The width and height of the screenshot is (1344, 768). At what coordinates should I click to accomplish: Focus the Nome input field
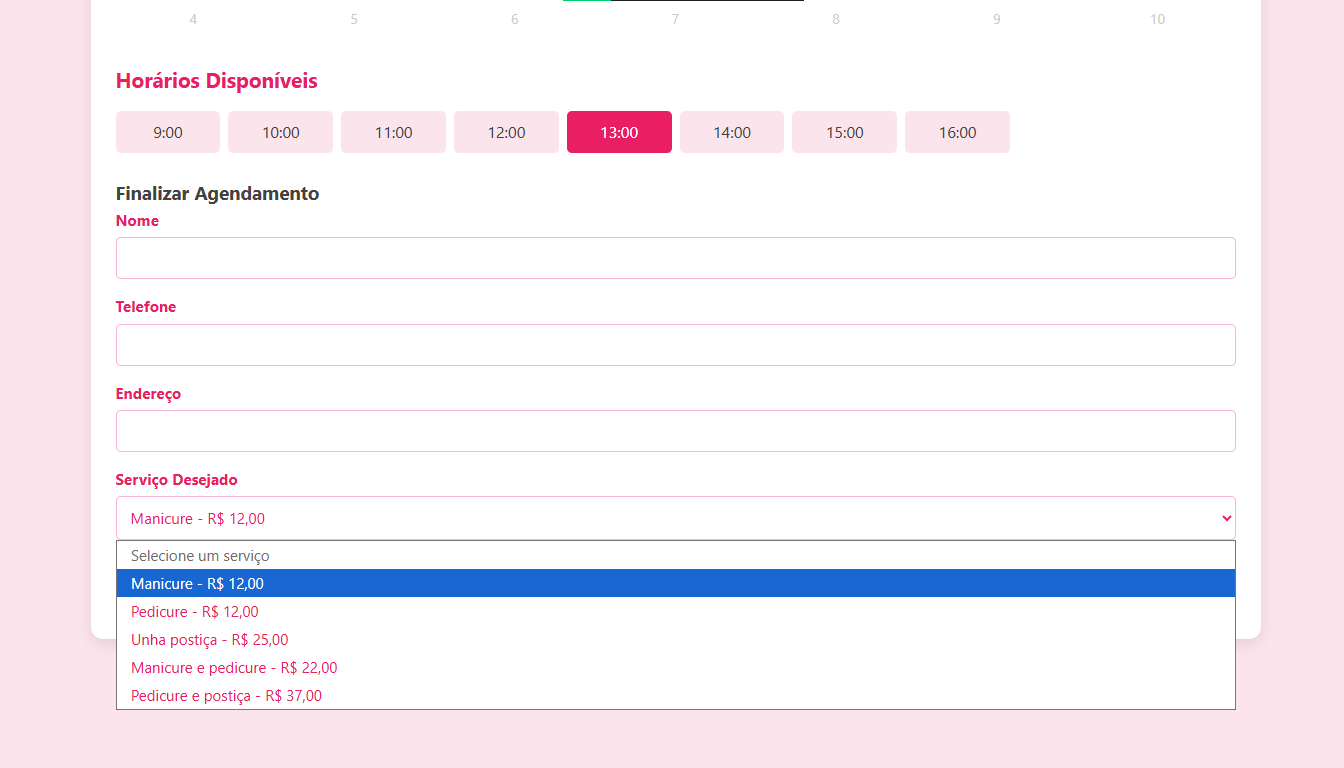tap(675, 258)
